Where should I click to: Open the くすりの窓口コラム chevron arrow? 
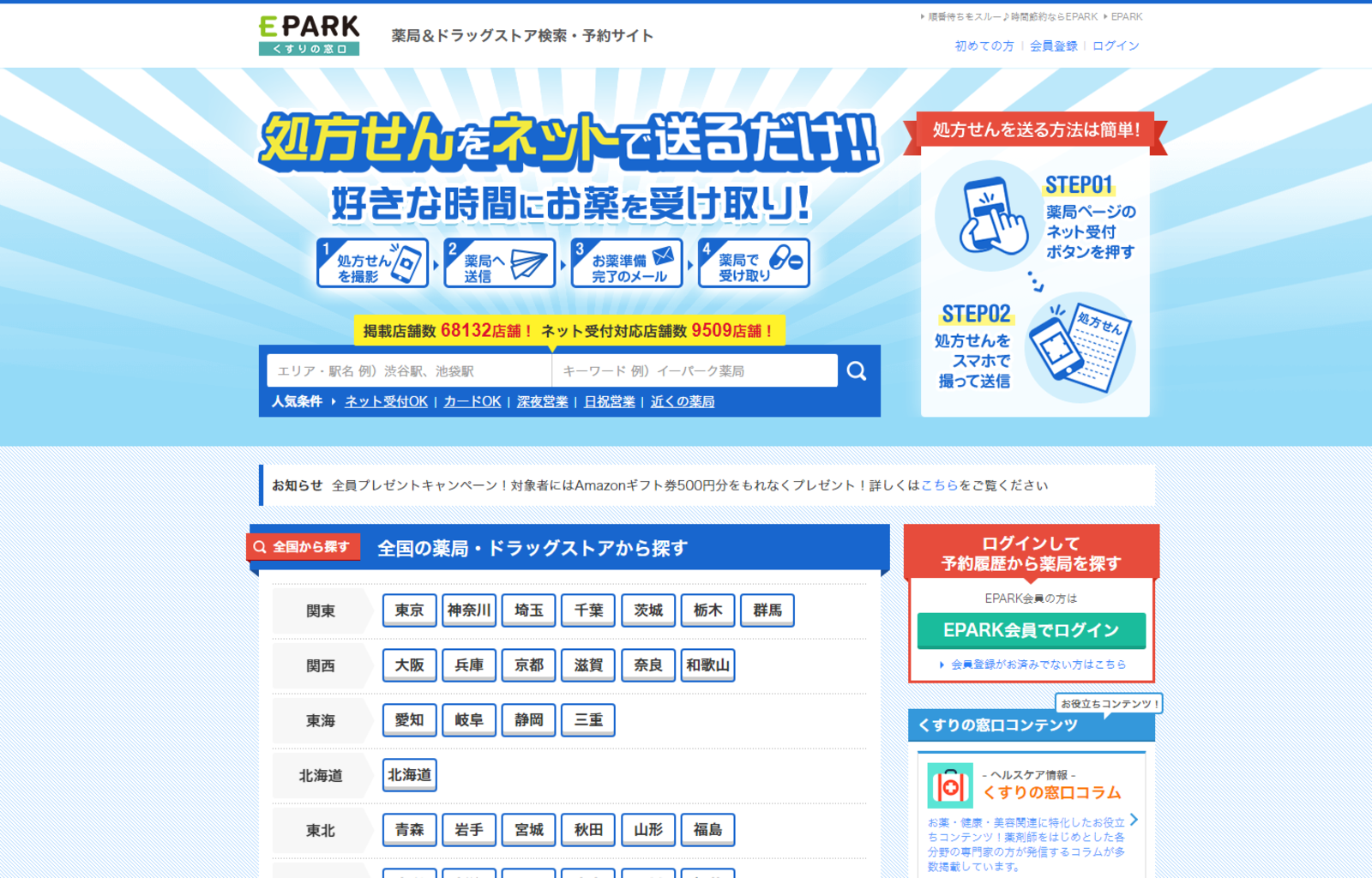(x=1134, y=820)
